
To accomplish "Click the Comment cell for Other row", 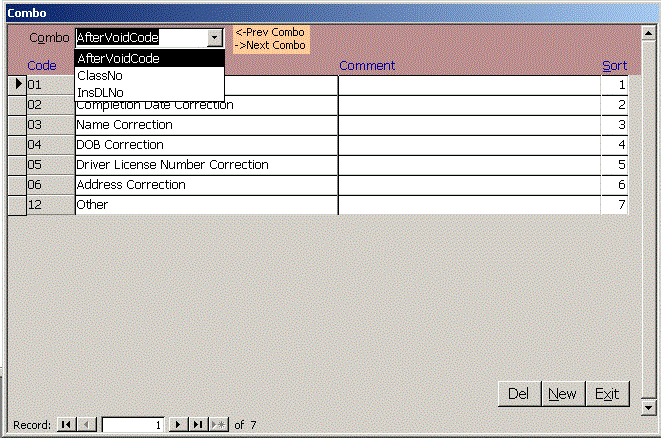I will coord(468,205).
